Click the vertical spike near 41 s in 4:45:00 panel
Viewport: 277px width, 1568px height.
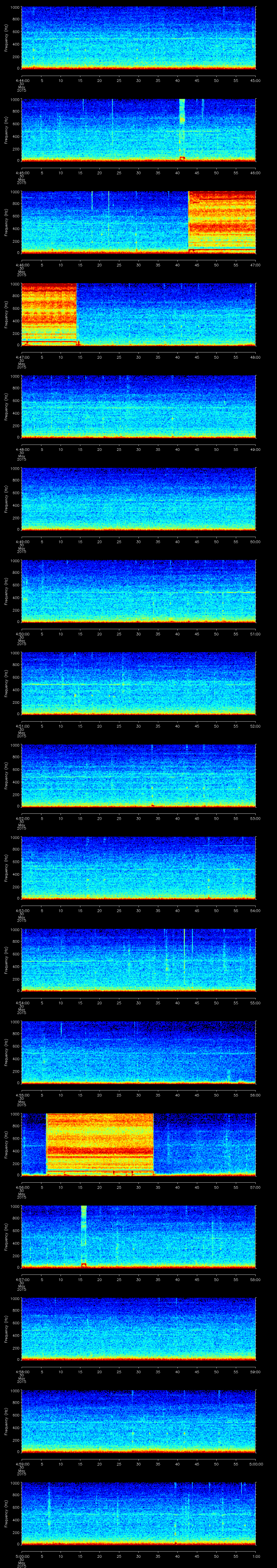[182, 130]
